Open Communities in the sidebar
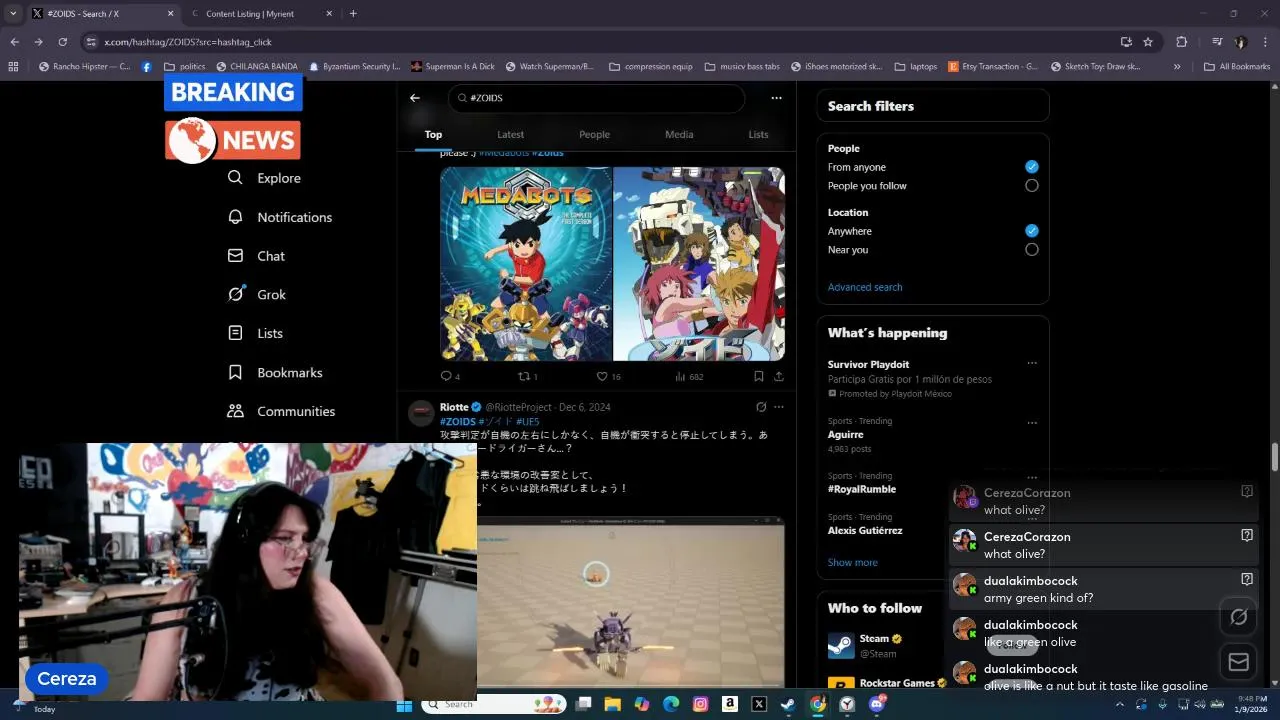The image size is (1280, 720). pyautogui.click(x=281, y=411)
